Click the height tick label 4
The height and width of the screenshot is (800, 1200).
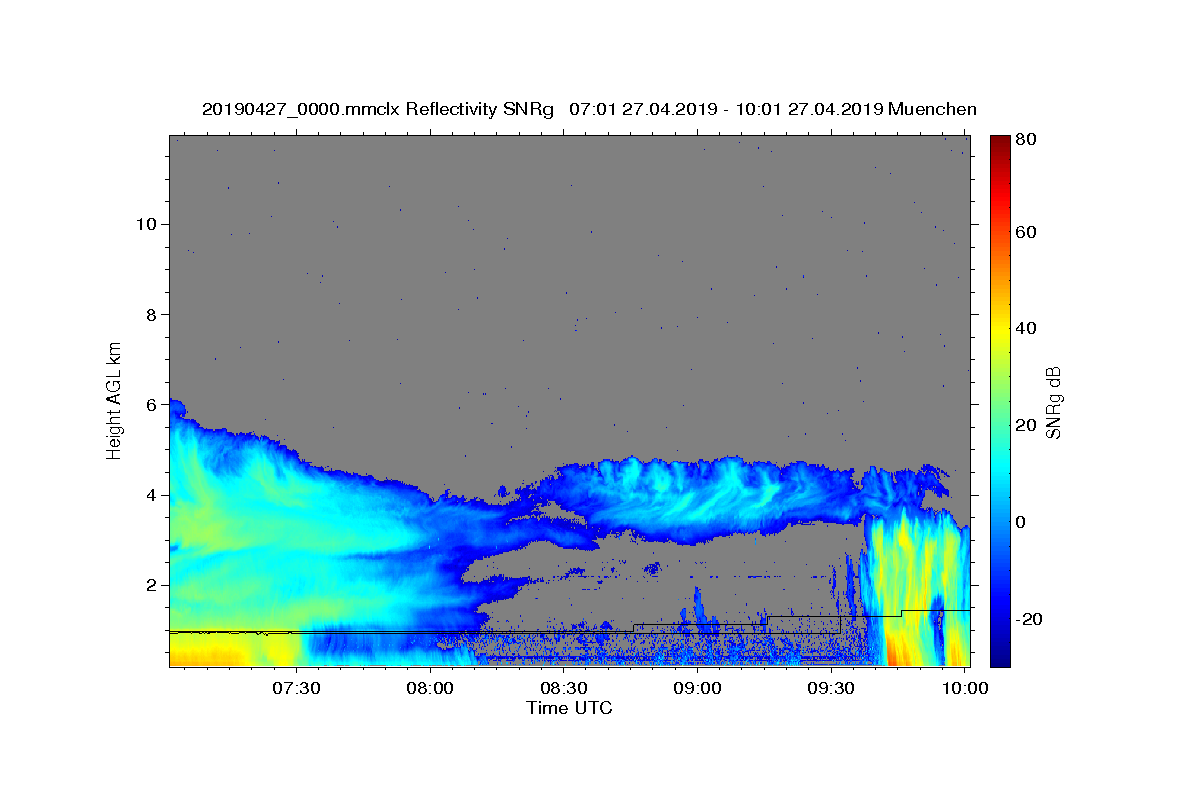149,495
